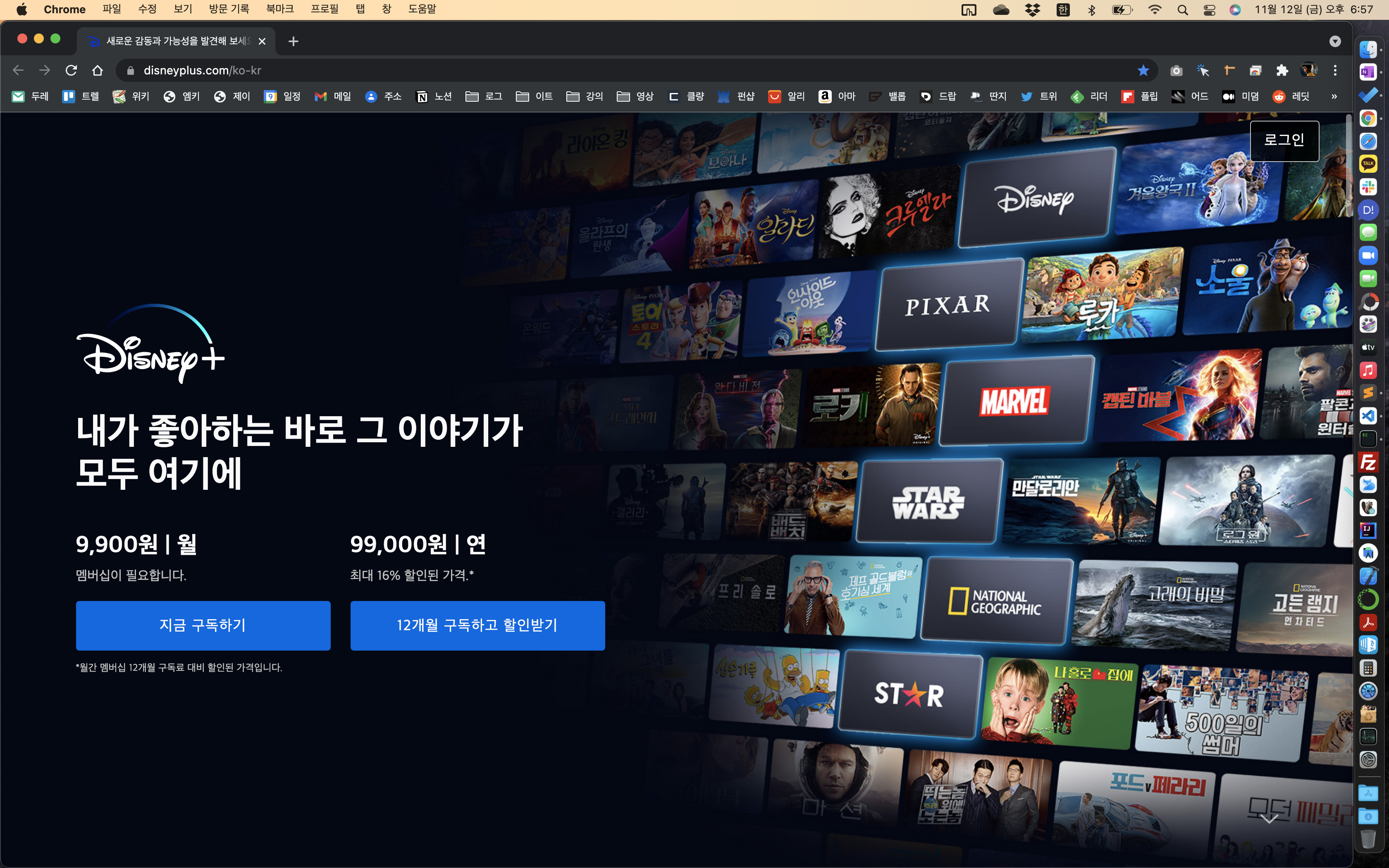Open the 북마크 menu in the menu bar
The image size is (1389, 868).
[279, 9]
